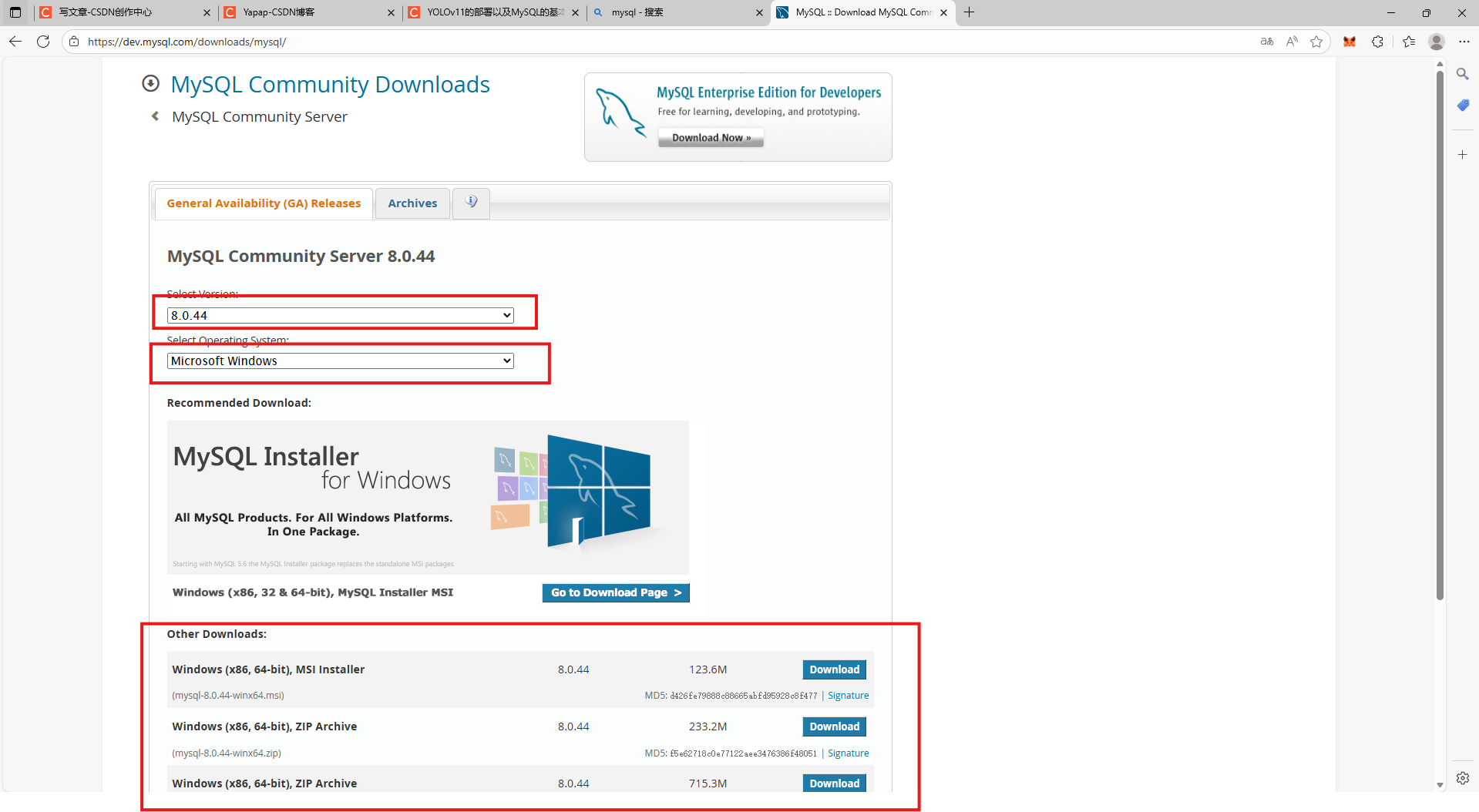The height and width of the screenshot is (812, 1479).
Task: Click the Windows (x86, 64-bit), MSI Installer text
Action: click(268, 669)
